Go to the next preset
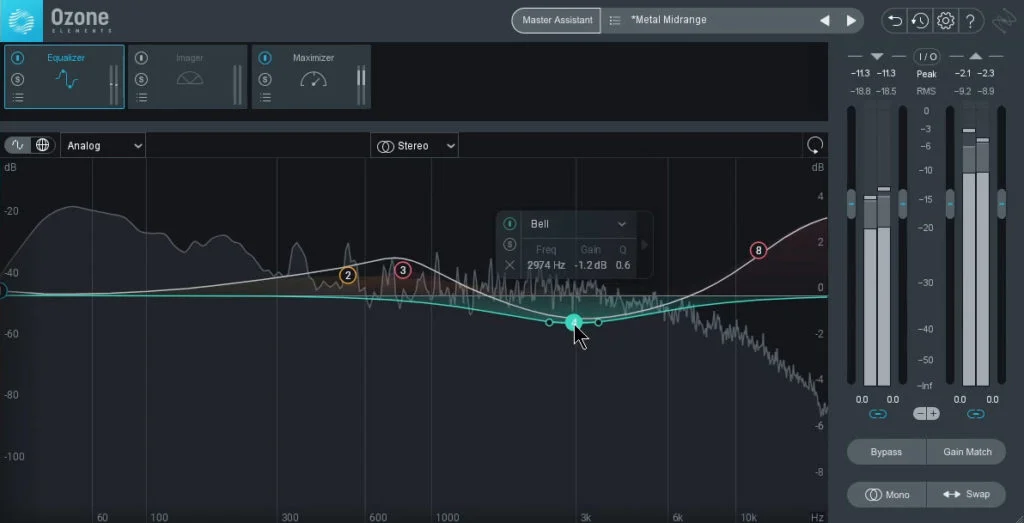Image resolution: width=1024 pixels, height=523 pixels. tap(851, 20)
